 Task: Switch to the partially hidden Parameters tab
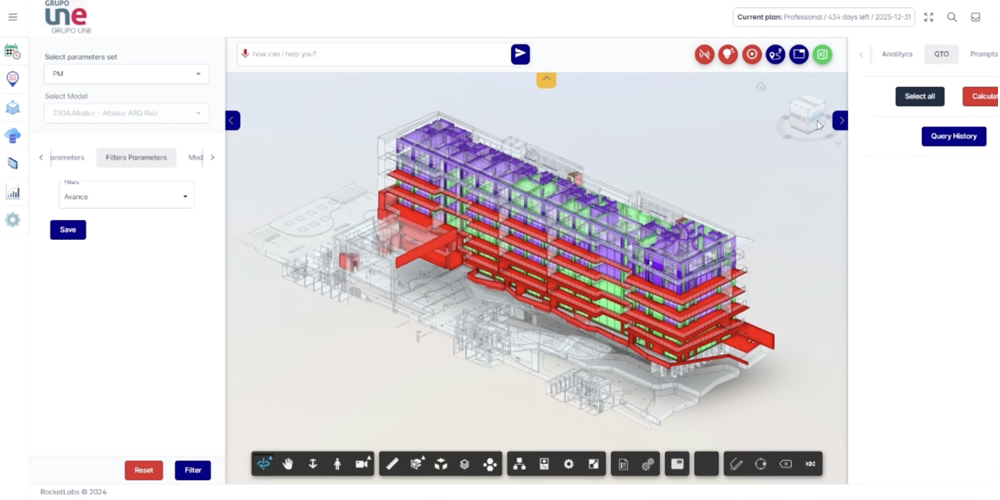click(66, 158)
